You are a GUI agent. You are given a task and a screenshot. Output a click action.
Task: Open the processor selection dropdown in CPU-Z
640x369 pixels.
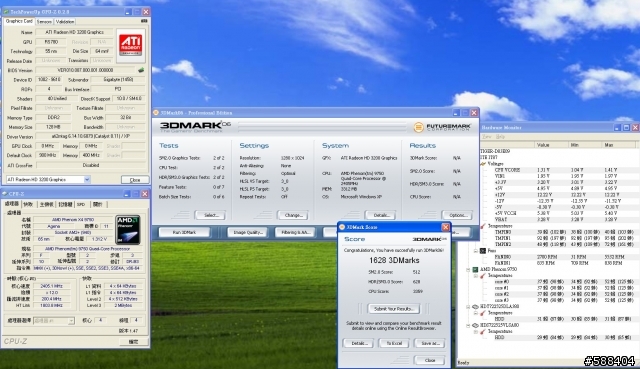click(71, 321)
